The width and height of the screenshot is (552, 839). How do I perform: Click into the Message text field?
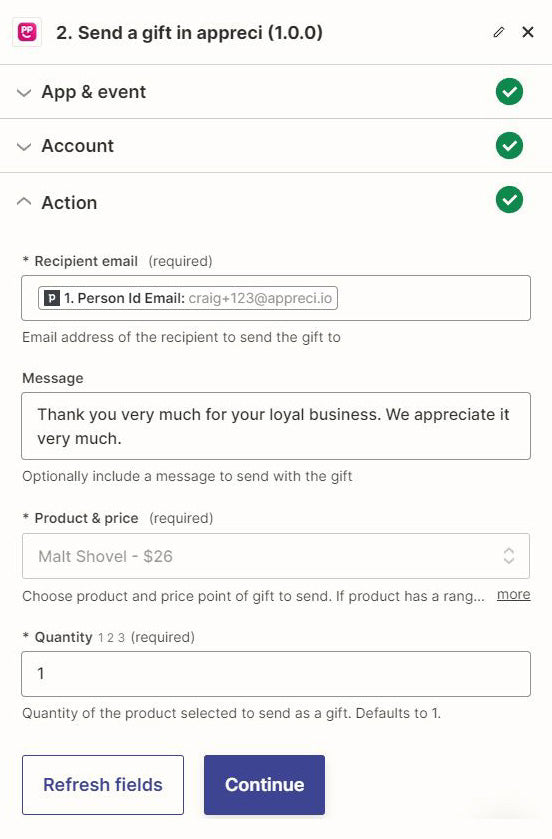point(276,426)
